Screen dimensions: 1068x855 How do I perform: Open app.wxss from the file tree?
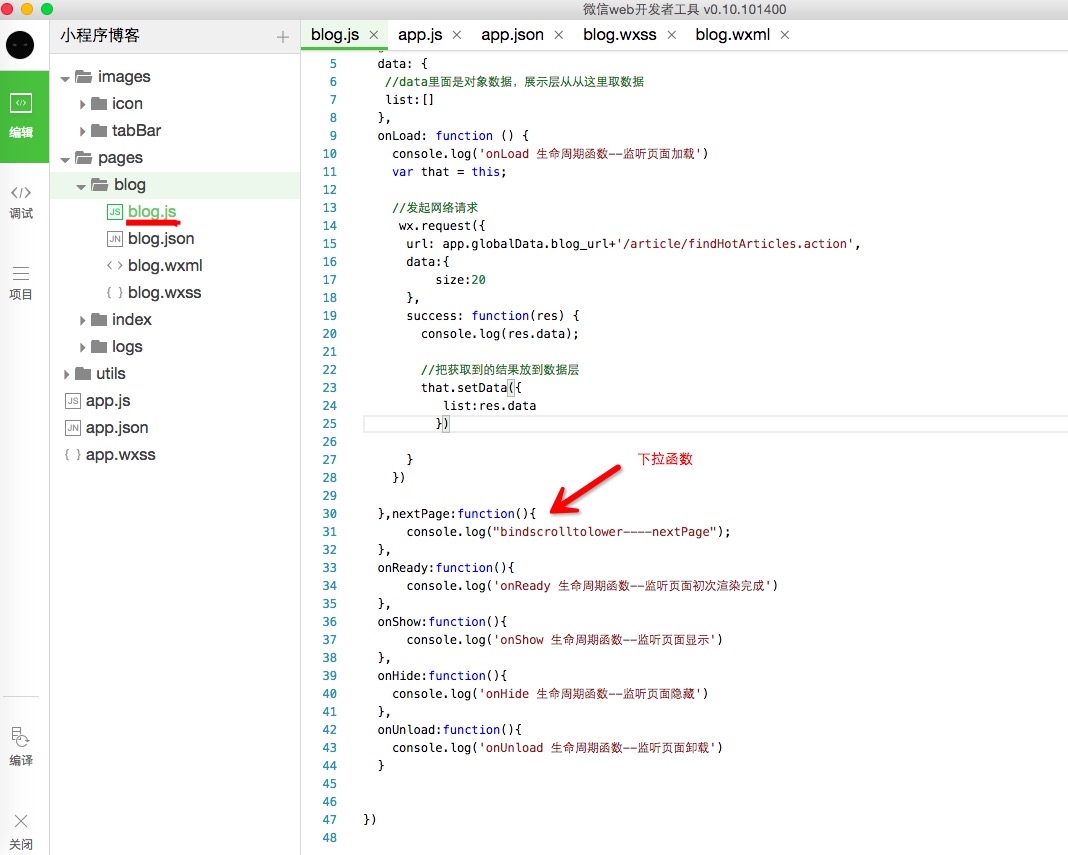click(x=120, y=455)
